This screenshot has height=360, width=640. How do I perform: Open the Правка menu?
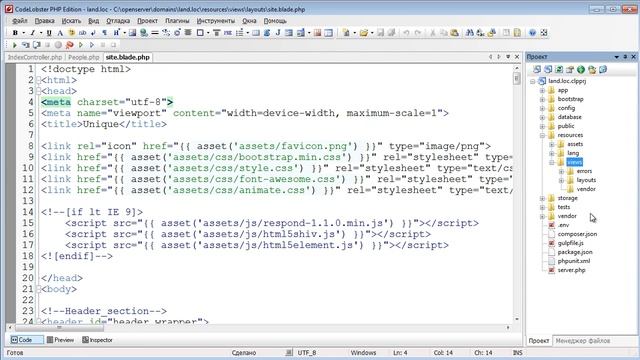coord(44,21)
